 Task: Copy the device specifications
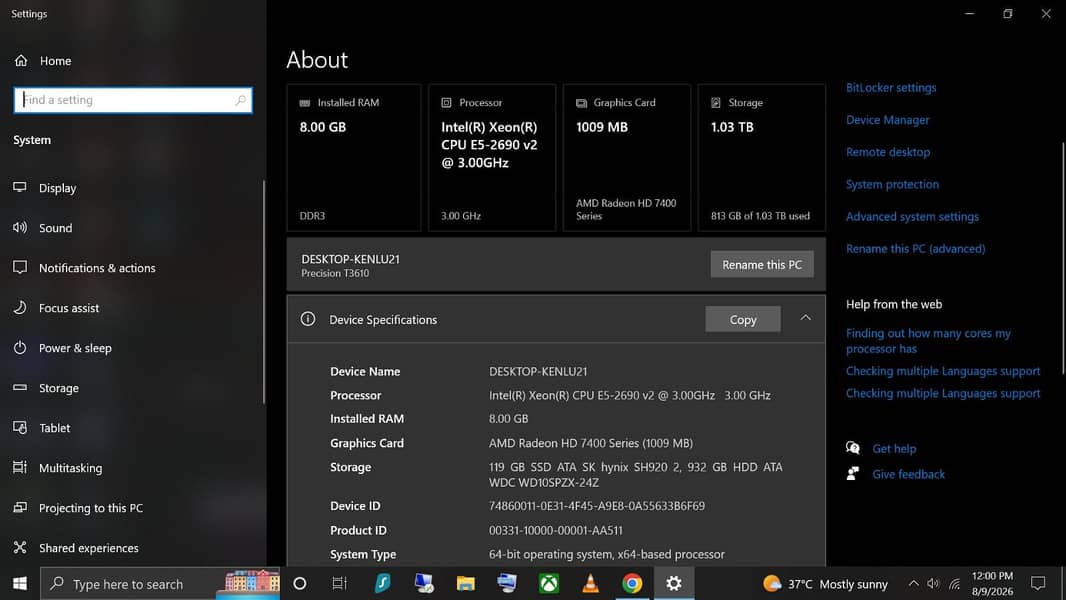[742, 319]
